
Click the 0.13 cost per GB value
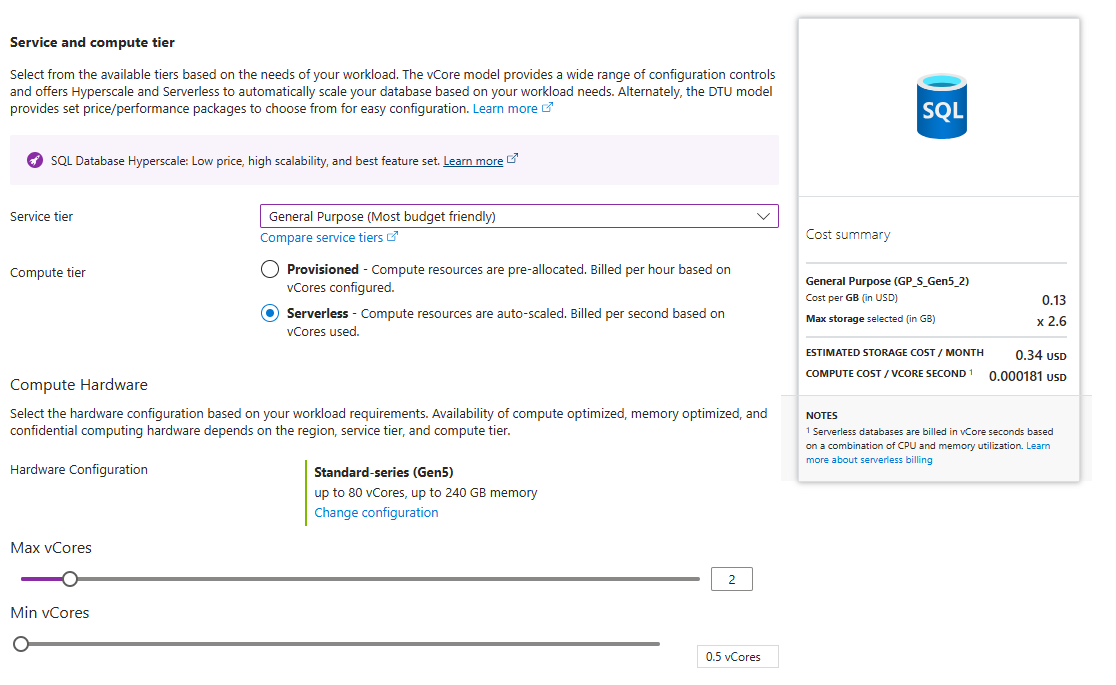tap(1054, 300)
